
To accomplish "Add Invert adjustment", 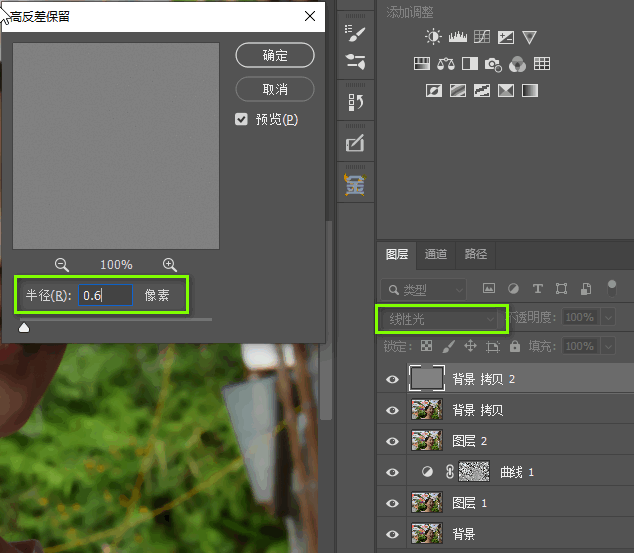I will pyautogui.click(x=434, y=91).
